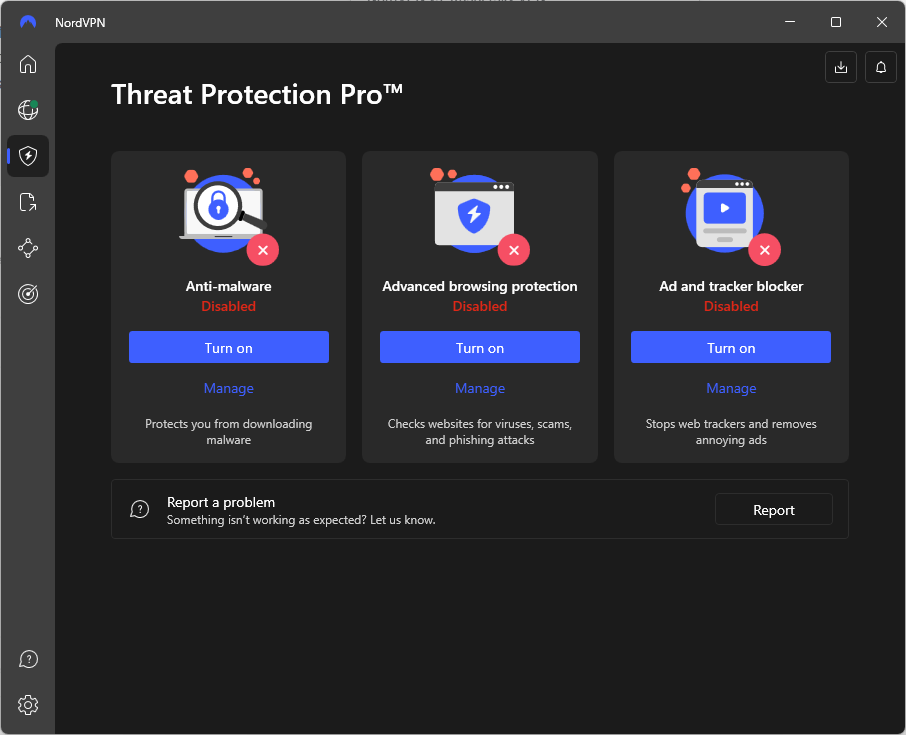Click the Report button
The image size is (906, 735).
tap(774, 510)
